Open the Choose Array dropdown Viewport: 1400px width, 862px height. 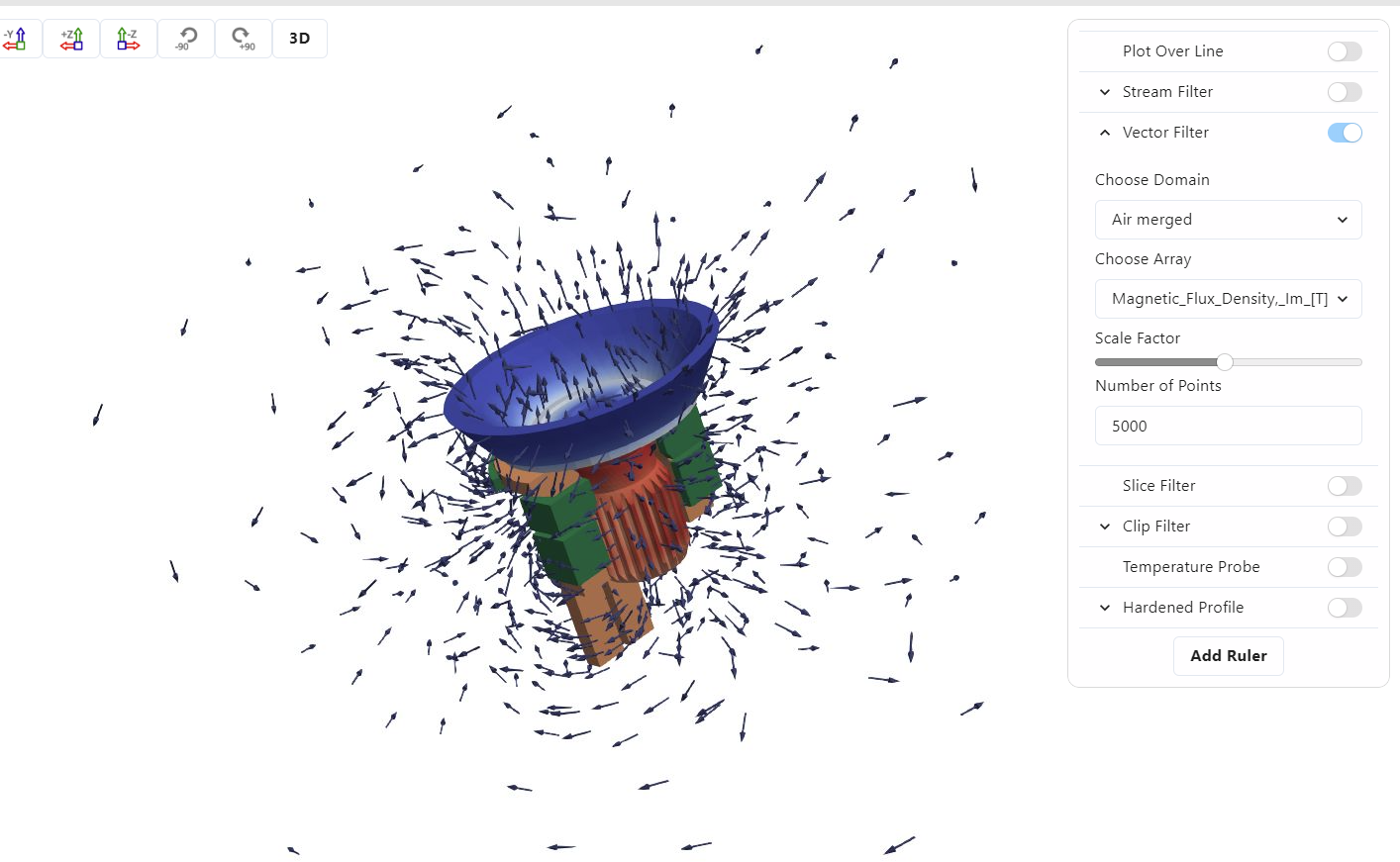click(x=1228, y=299)
